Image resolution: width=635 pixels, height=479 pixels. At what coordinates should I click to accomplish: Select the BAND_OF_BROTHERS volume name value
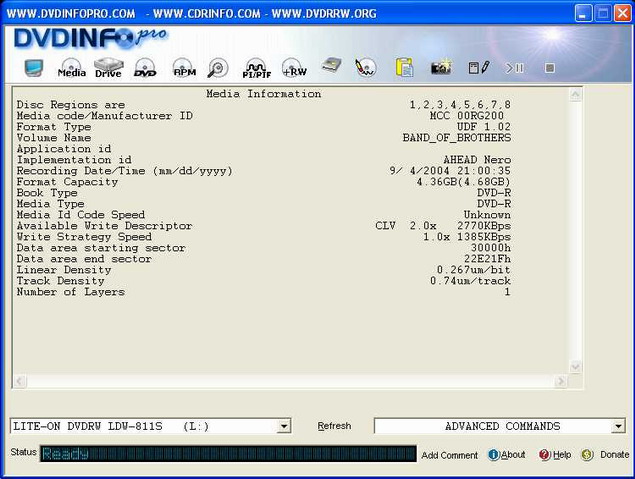457,138
